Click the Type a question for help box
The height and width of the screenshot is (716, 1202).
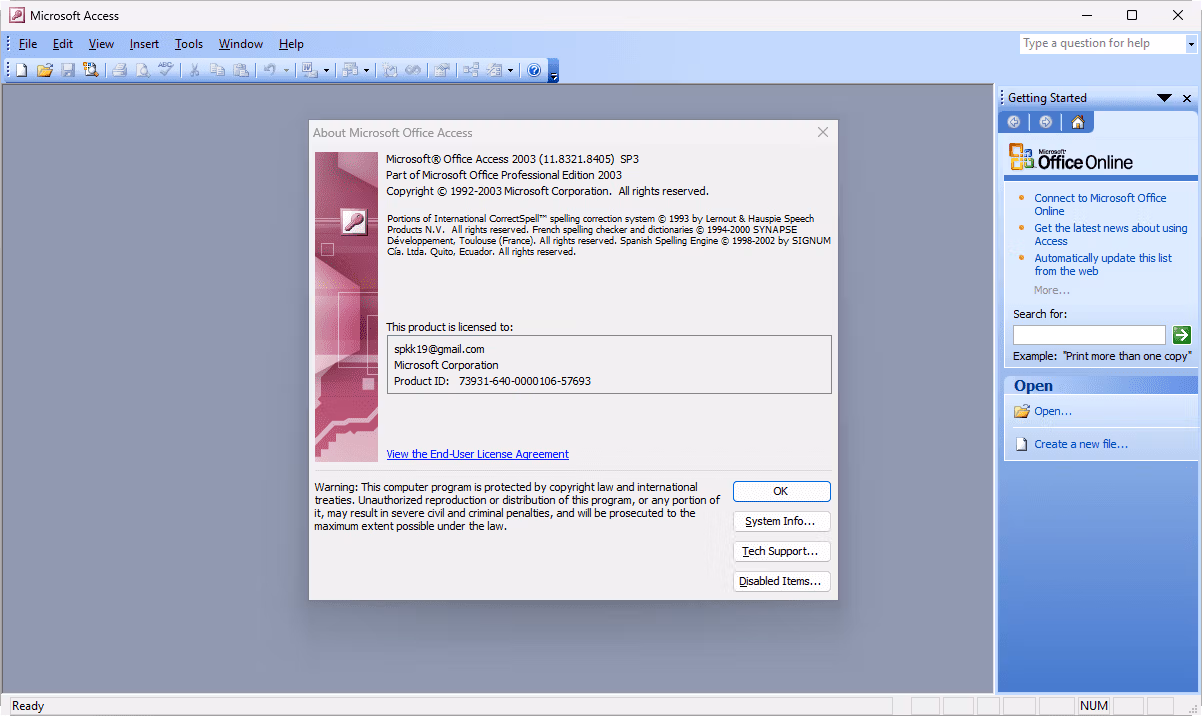point(1102,44)
